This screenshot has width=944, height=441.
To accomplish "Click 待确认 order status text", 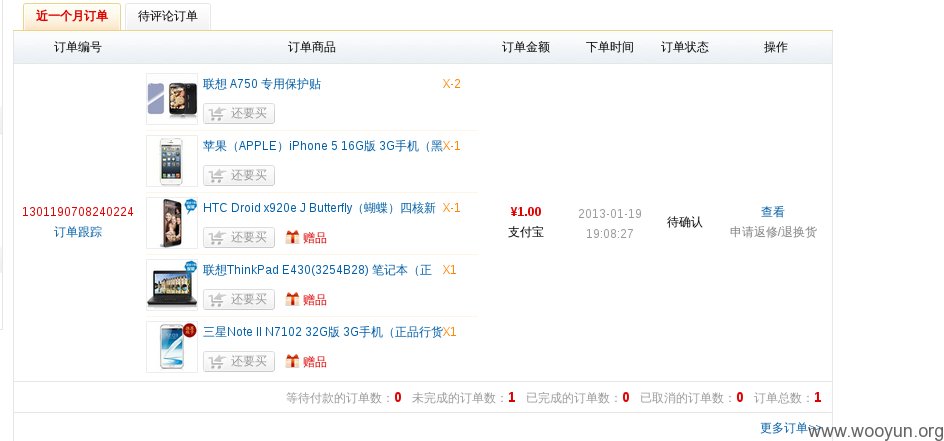I will point(685,222).
